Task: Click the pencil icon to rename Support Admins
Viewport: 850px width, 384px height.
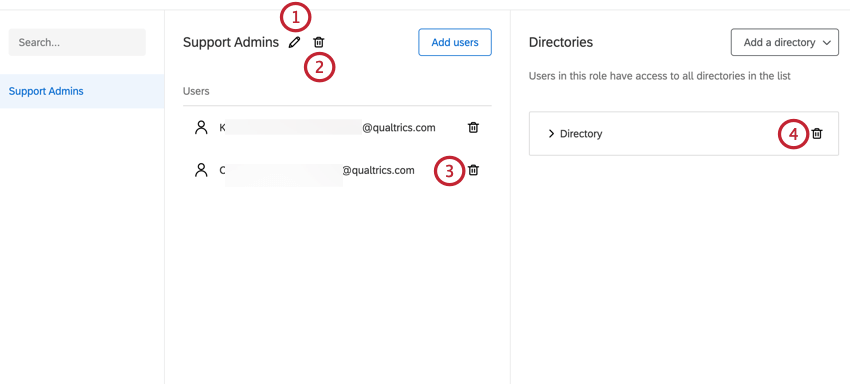Action: click(x=294, y=42)
